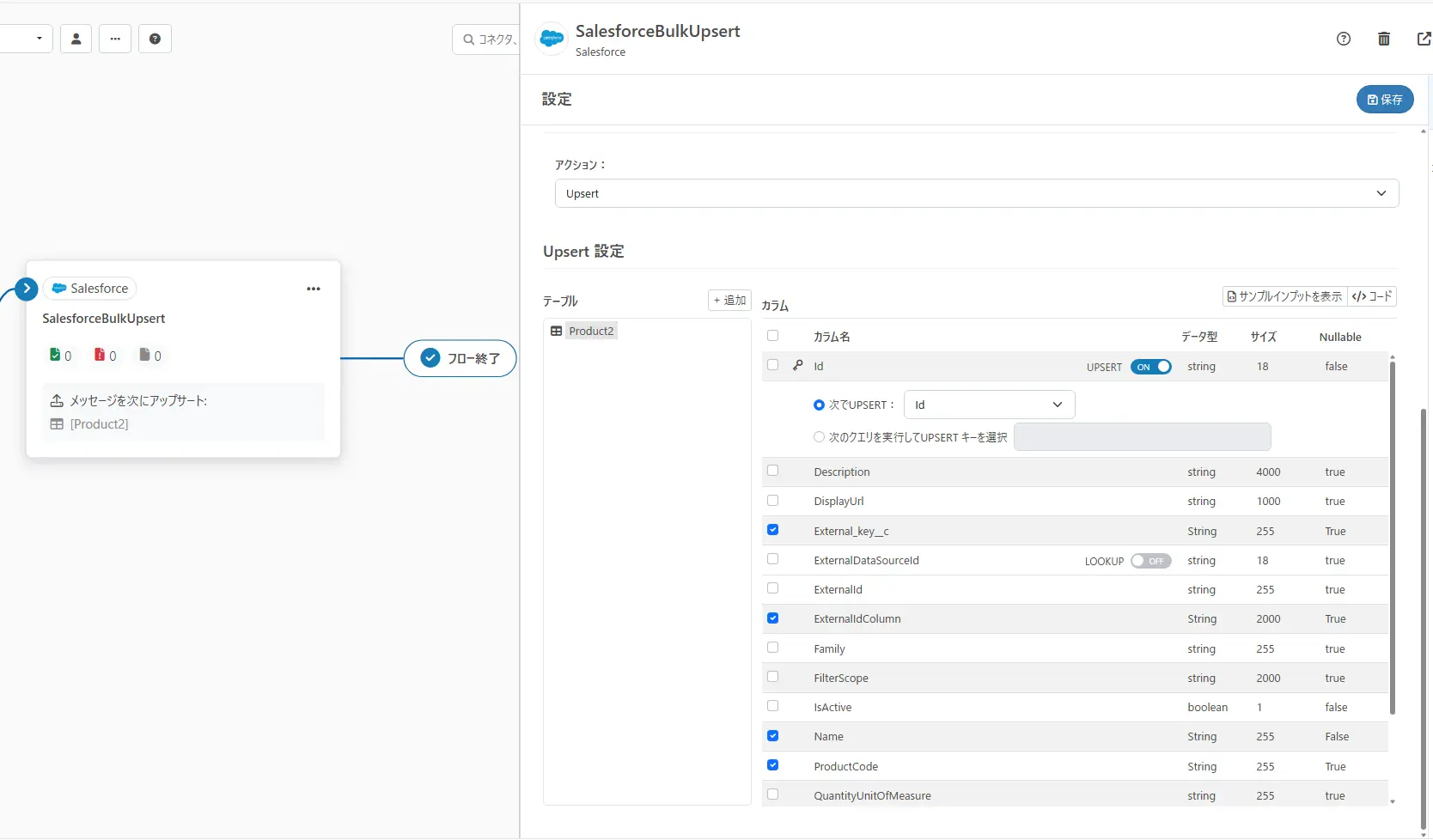Open the external link icon in the header
1433x840 pixels.
(x=1424, y=39)
